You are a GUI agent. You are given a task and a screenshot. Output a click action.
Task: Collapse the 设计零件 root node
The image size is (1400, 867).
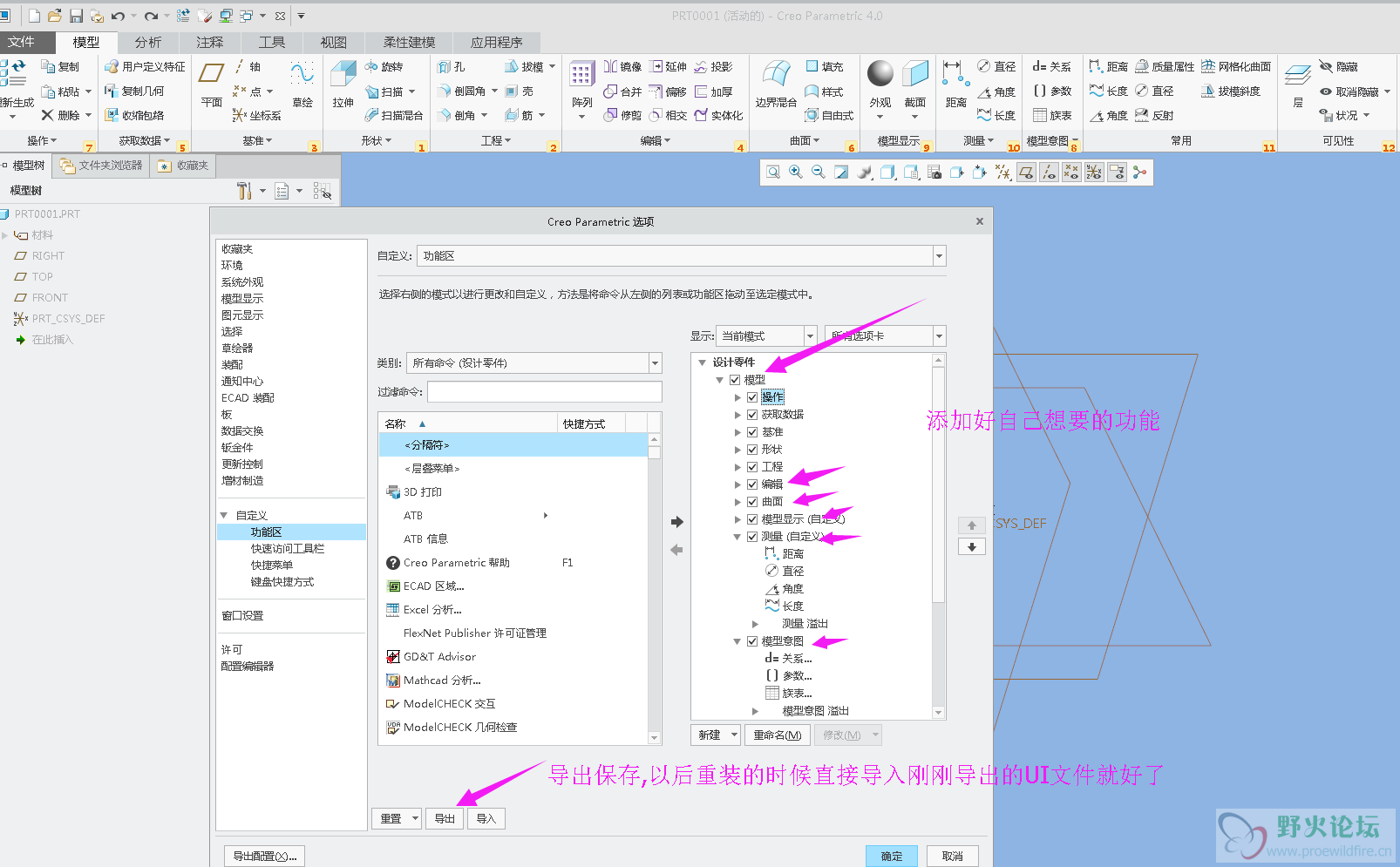tap(702, 362)
